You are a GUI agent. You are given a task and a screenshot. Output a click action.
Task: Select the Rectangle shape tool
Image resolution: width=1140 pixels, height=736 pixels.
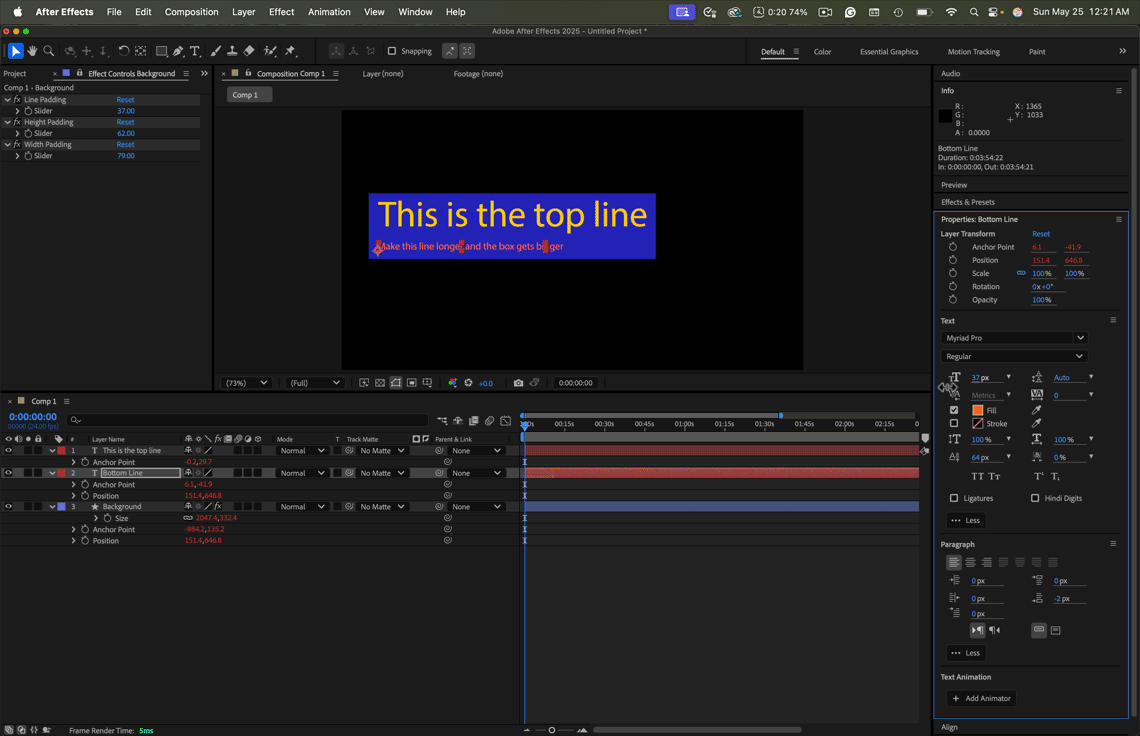tap(161, 51)
